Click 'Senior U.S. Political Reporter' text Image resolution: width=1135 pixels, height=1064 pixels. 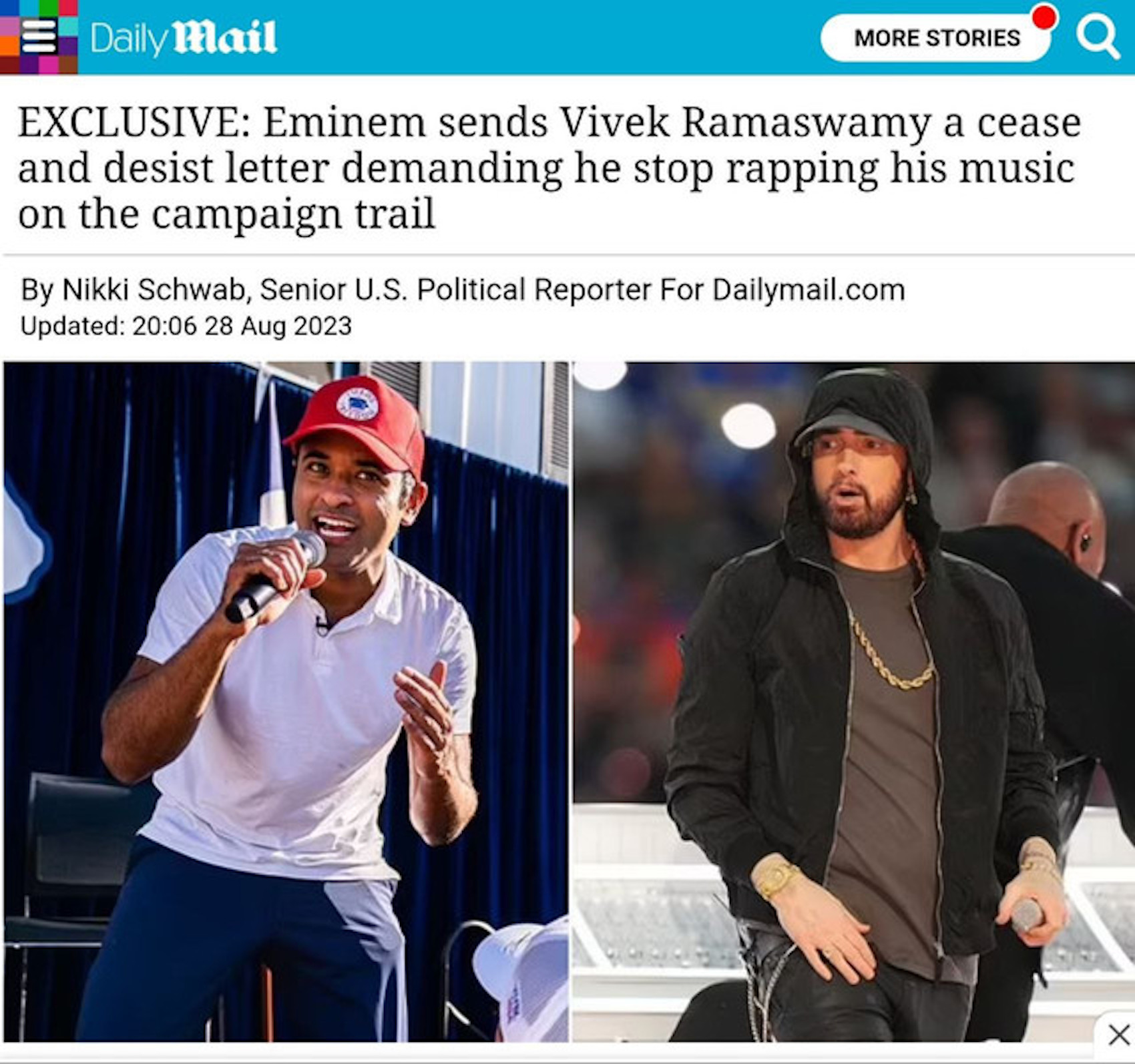[455, 290]
